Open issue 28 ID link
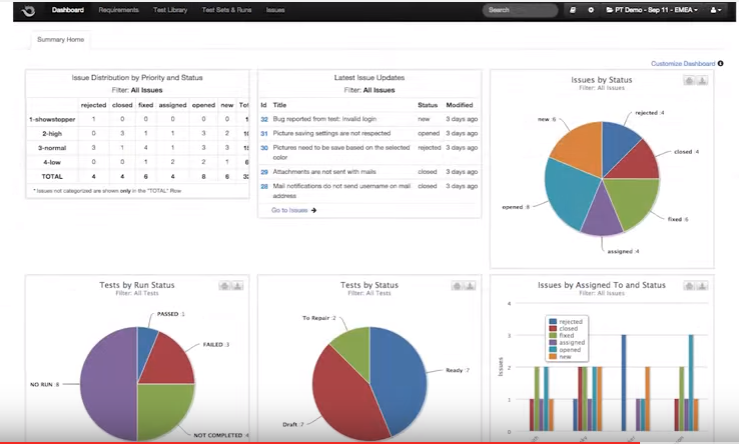739x444 pixels. tap(264, 186)
